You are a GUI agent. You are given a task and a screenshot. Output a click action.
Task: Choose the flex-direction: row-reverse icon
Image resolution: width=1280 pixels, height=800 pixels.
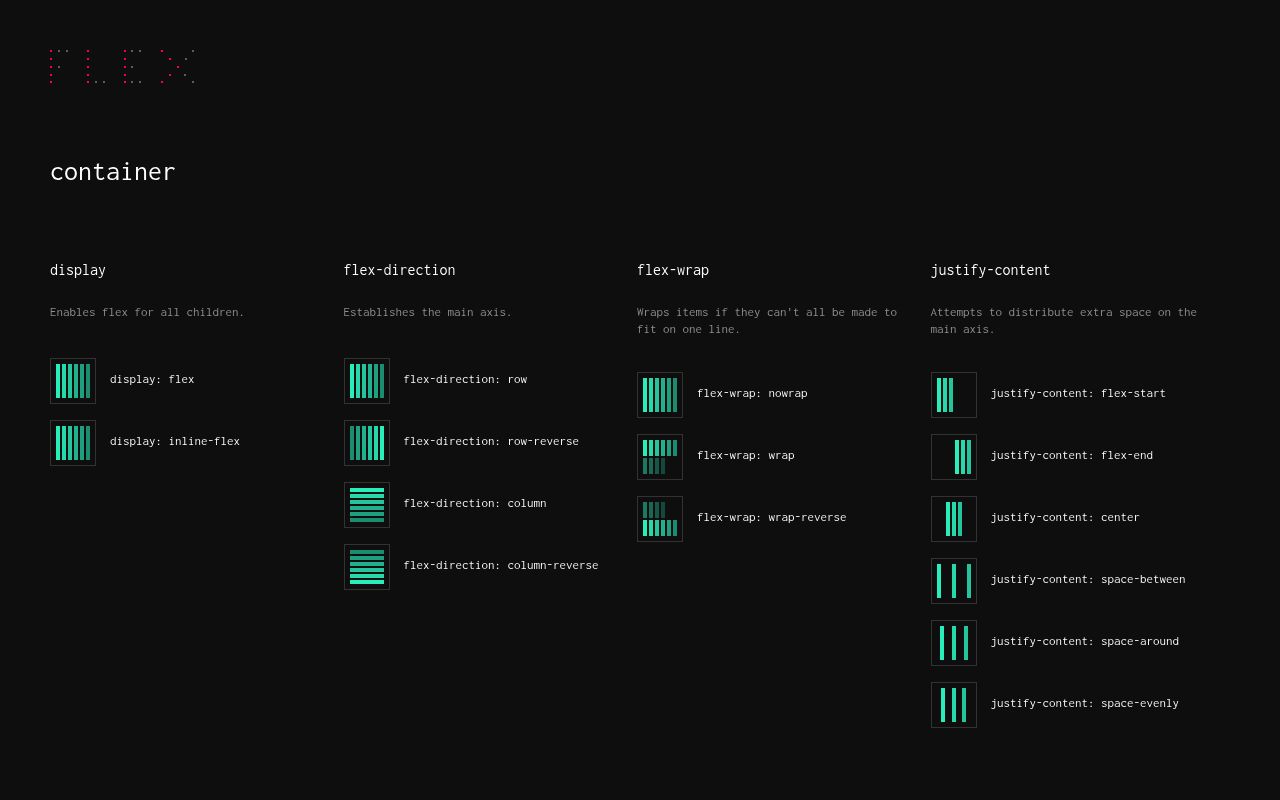coord(367,443)
